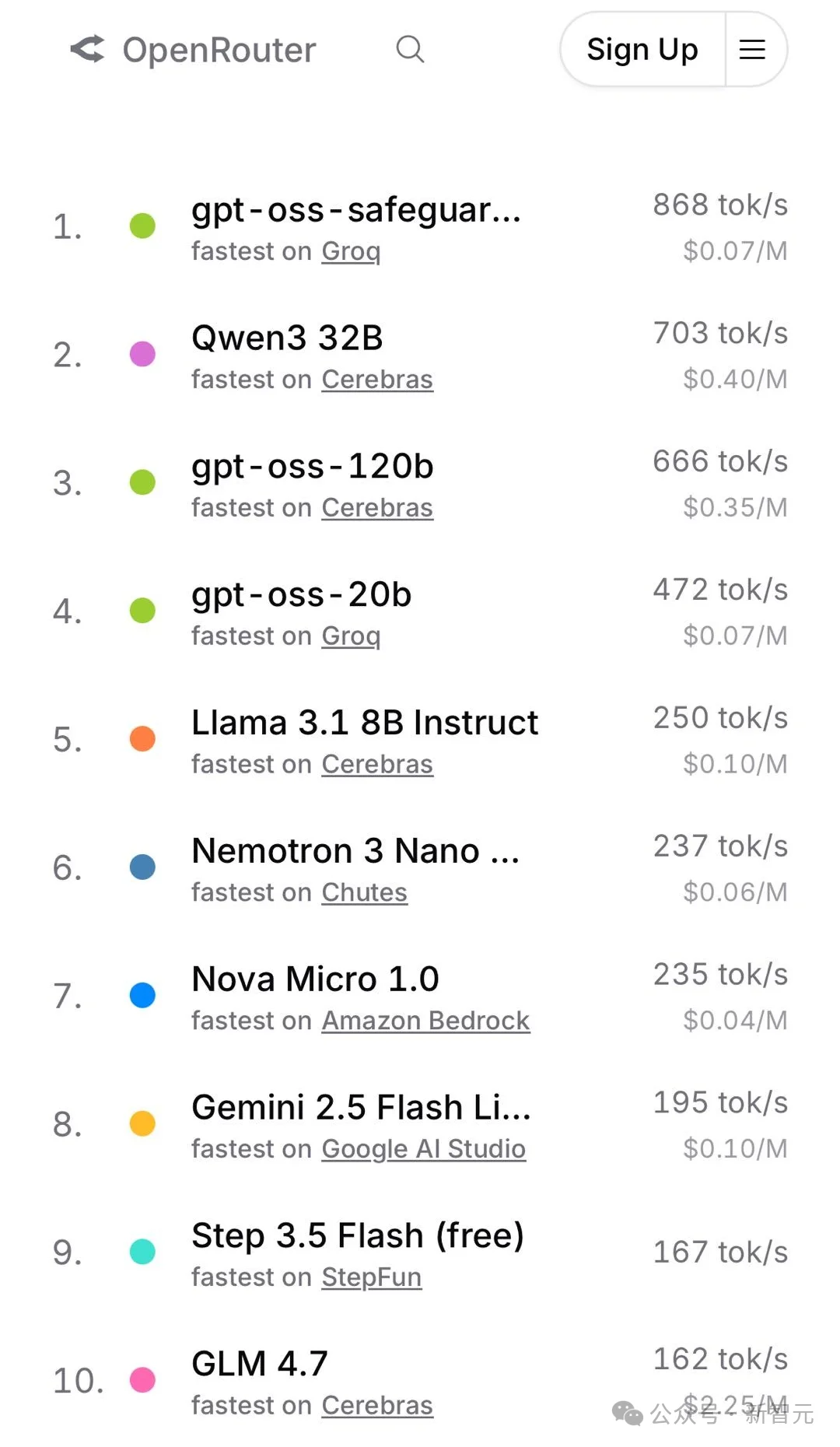Select the purple dot beside Qwen3 32B
This screenshot has height=1447, width=840.
click(x=142, y=354)
